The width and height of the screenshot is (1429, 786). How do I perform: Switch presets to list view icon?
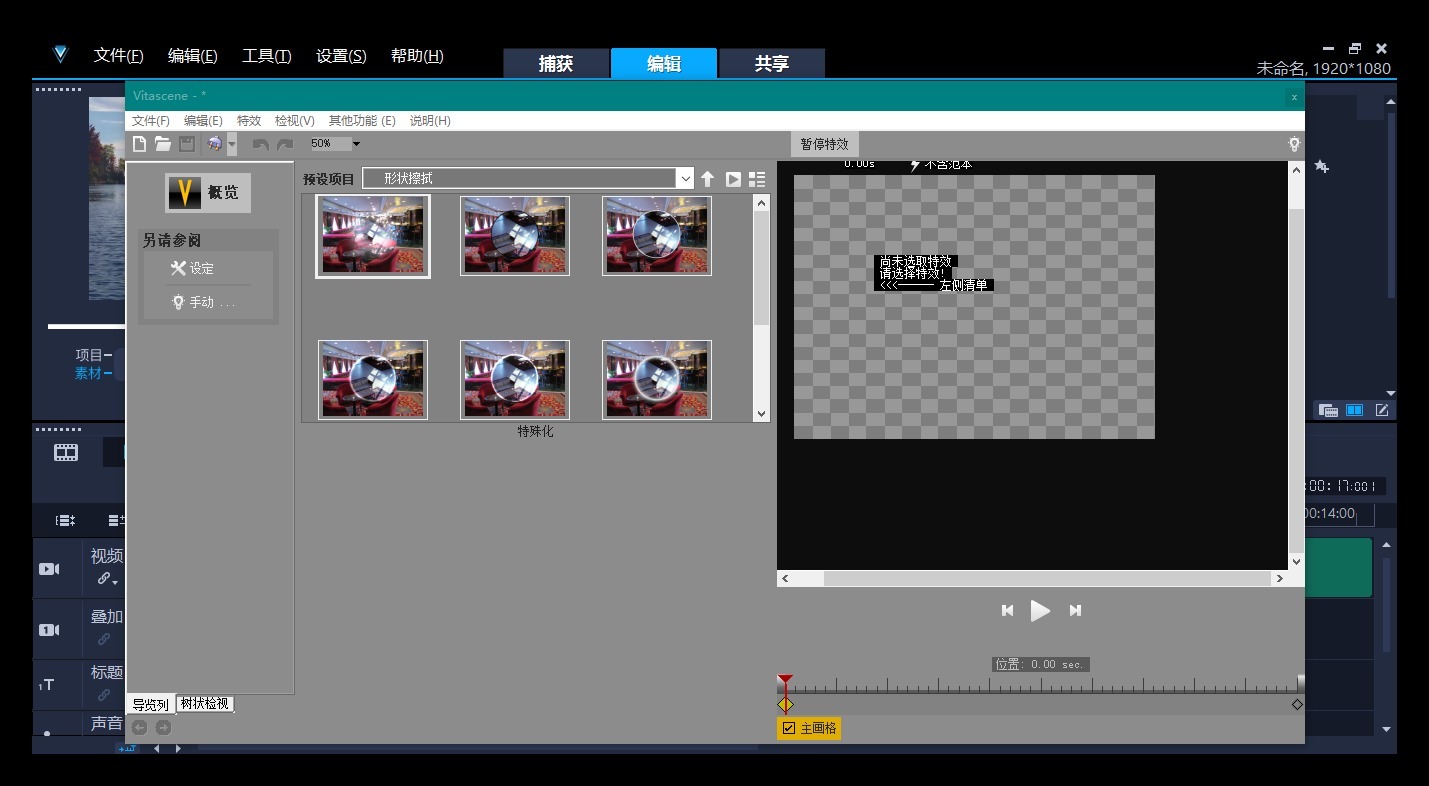click(x=757, y=179)
